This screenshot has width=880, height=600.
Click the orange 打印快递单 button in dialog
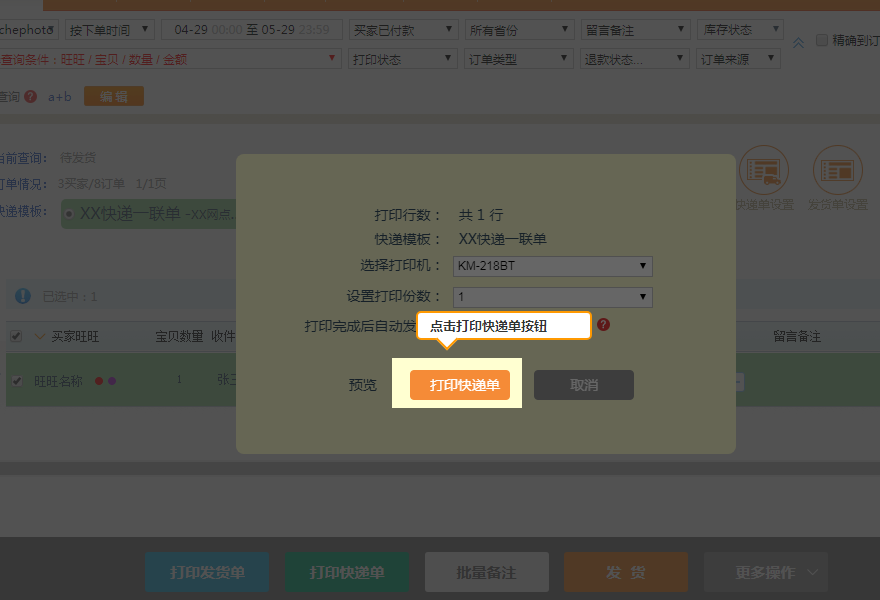pyautogui.click(x=460, y=385)
